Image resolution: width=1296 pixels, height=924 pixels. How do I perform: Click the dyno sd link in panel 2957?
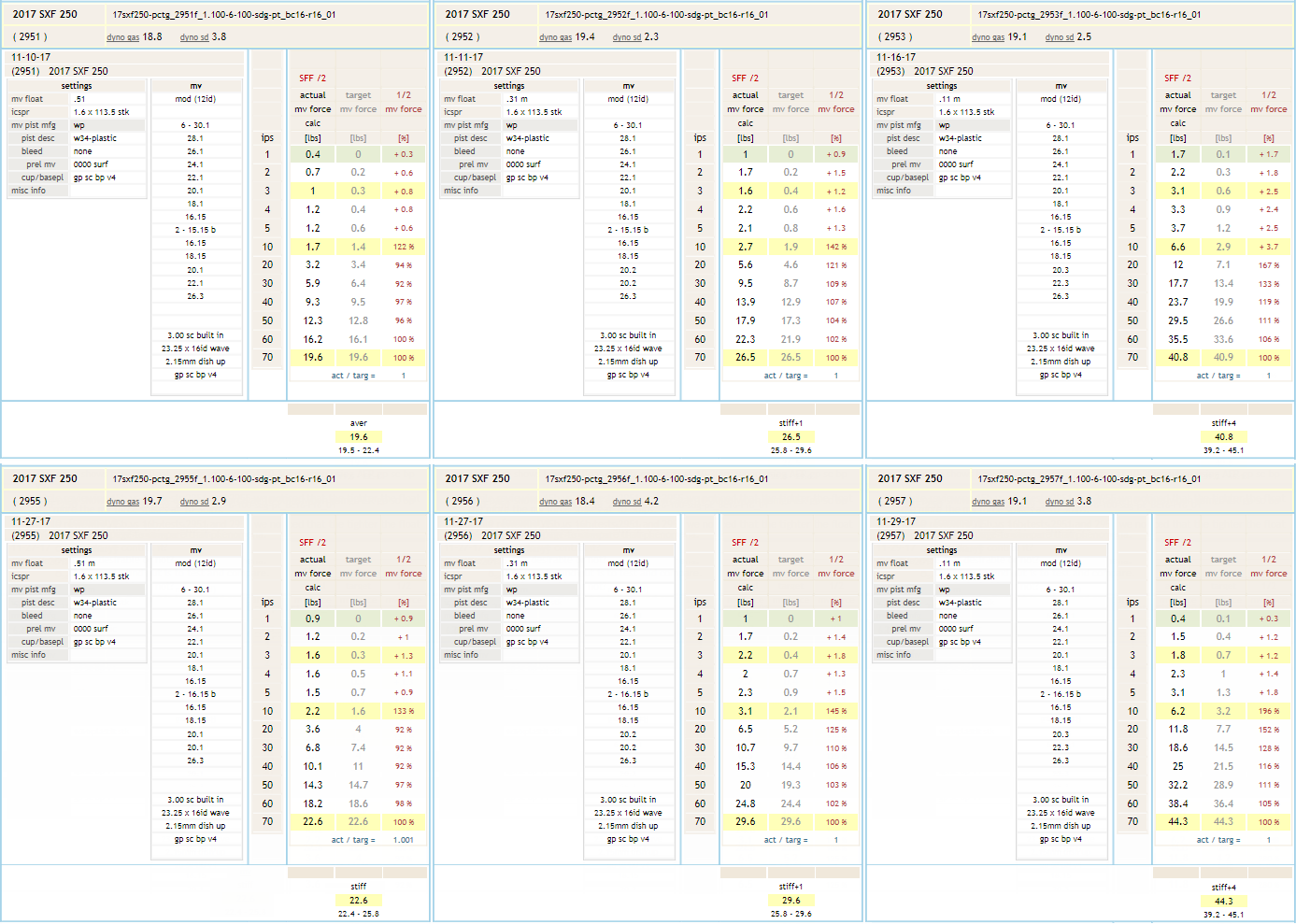point(1060,502)
